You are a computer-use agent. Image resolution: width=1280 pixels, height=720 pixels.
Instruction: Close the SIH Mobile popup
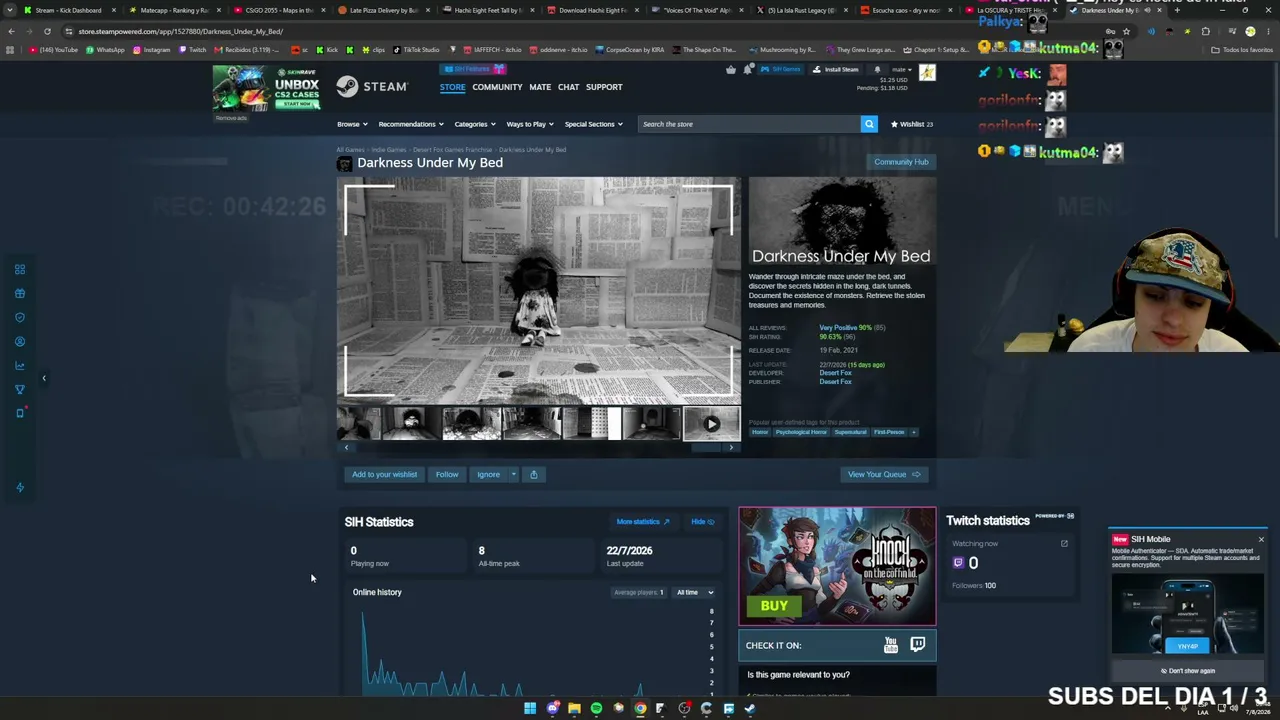(x=1261, y=540)
